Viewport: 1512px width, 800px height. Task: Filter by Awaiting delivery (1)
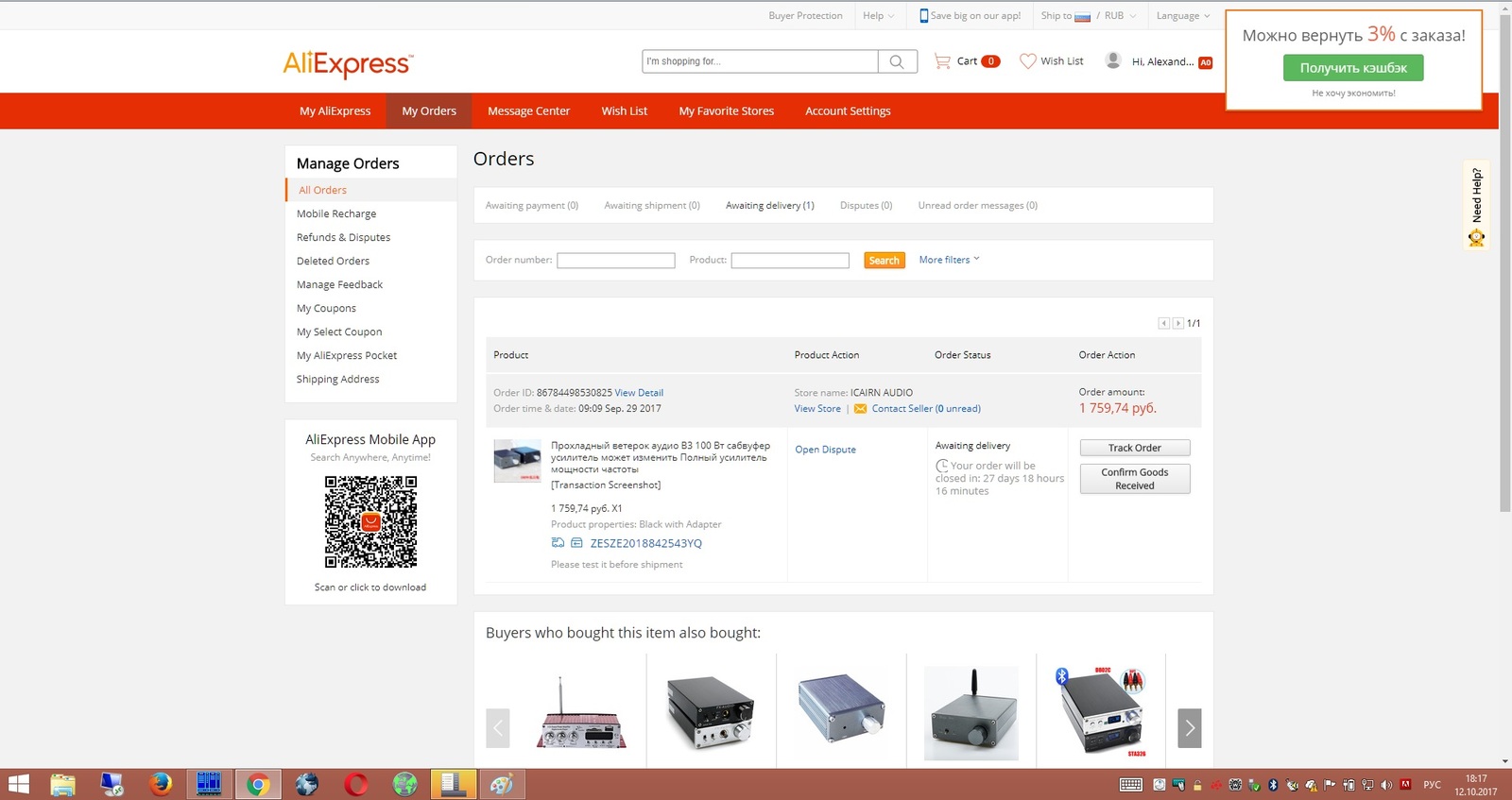[x=770, y=206]
